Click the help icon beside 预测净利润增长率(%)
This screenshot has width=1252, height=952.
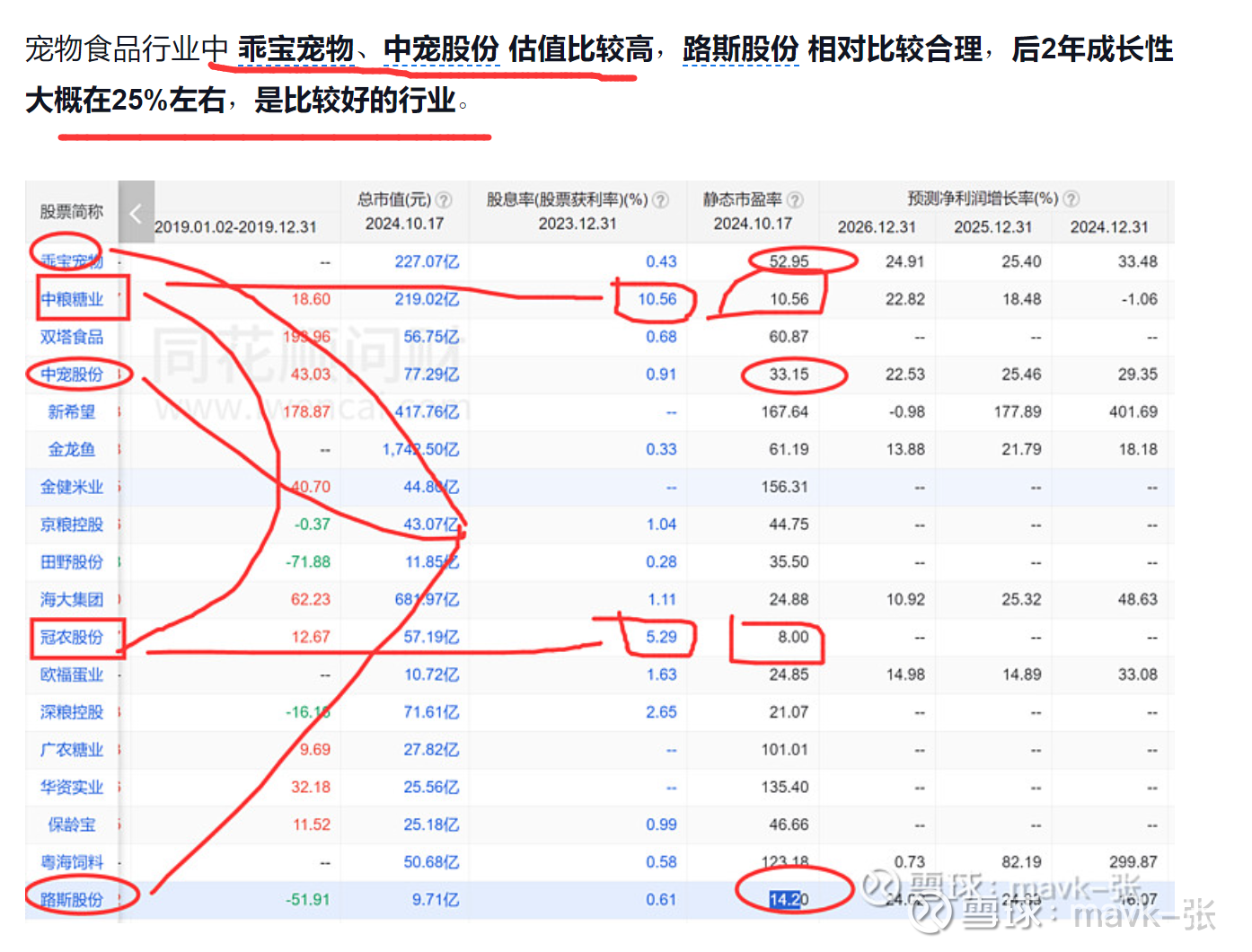point(1071,198)
